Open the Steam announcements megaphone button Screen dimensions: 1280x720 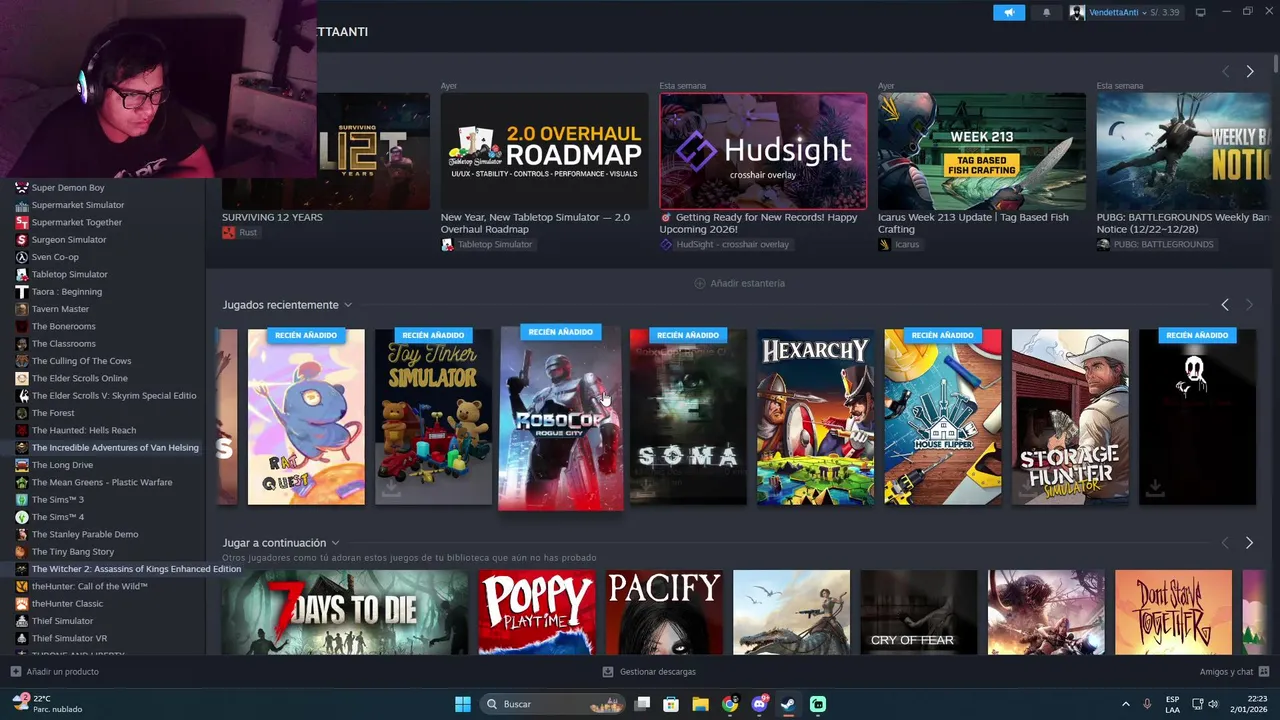tap(1009, 12)
